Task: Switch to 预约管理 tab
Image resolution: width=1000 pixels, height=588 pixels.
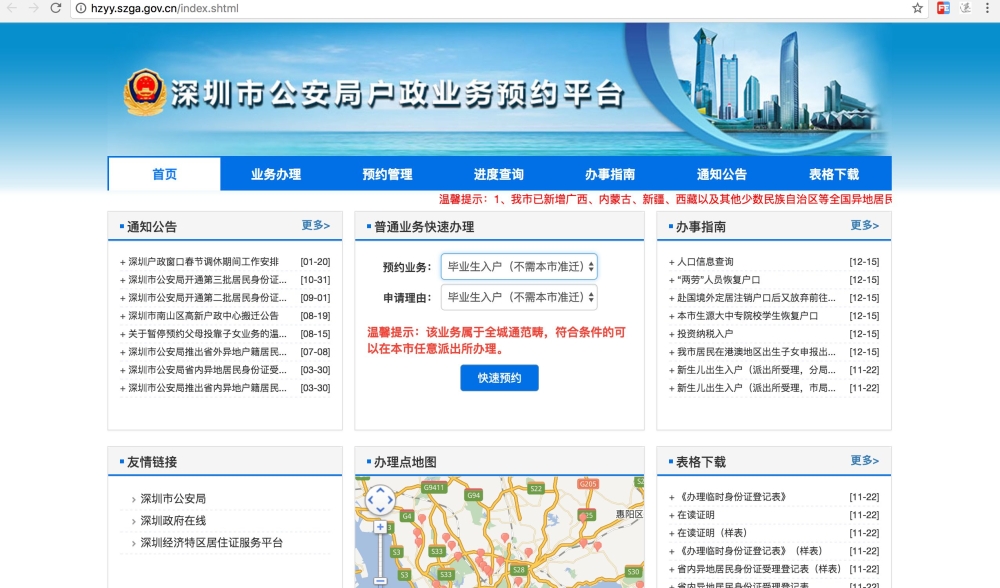Action: click(x=387, y=174)
